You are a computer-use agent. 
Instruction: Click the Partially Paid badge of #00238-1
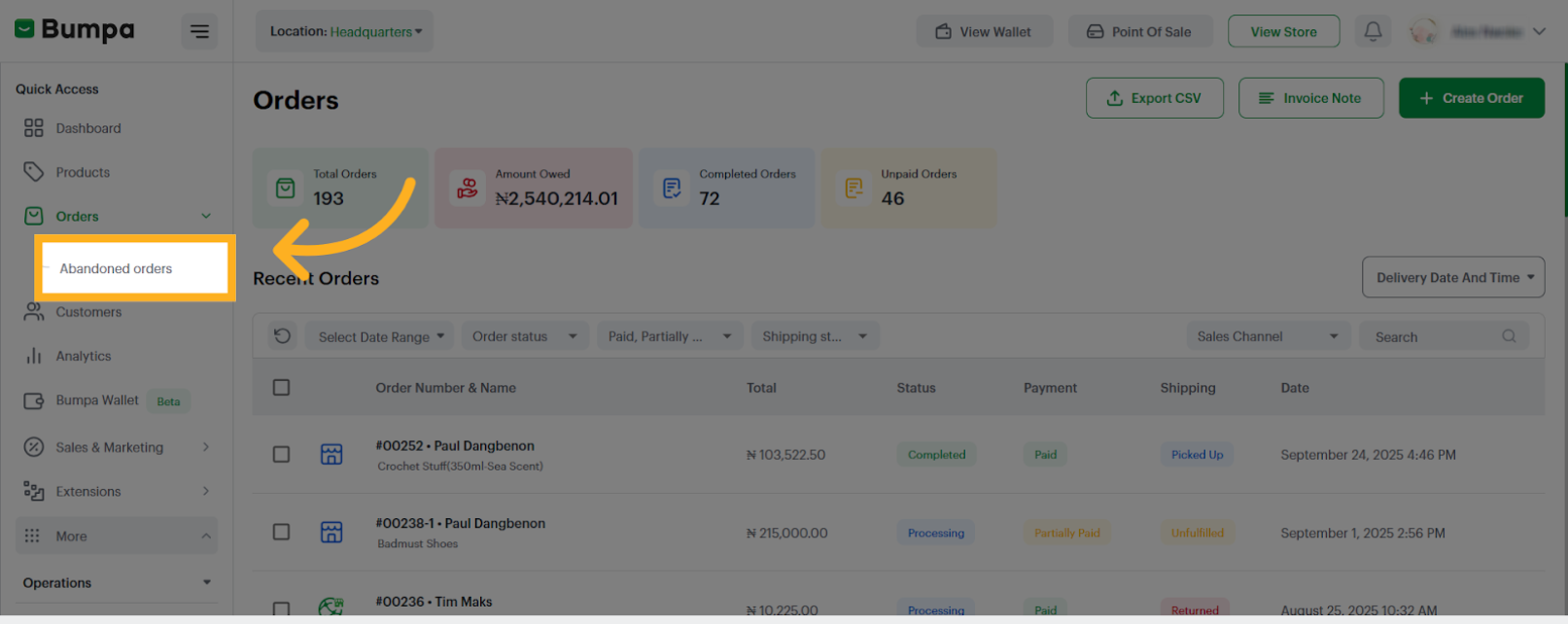pos(1066,533)
